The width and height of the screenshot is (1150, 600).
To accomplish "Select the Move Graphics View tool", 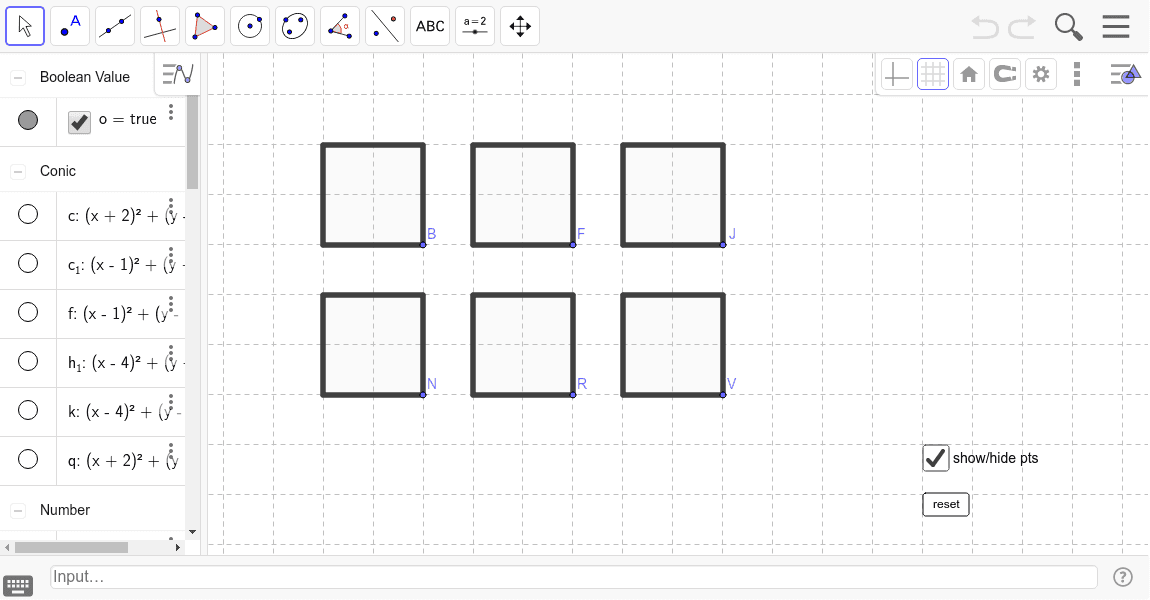I will [520, 26].
